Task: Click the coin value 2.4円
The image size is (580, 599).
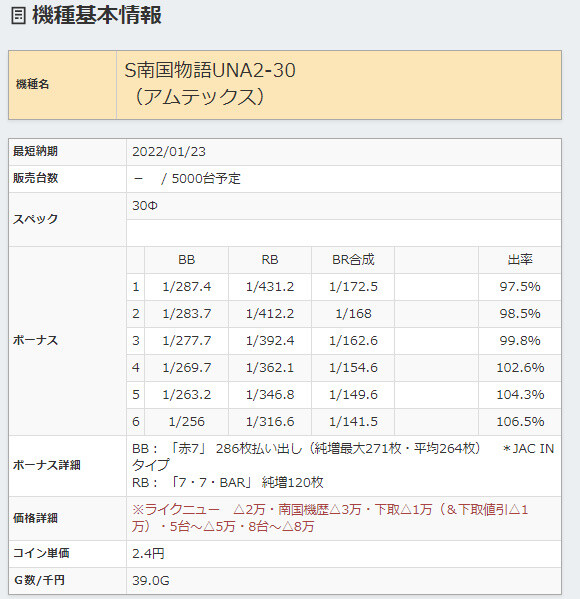Action: [x=148, y=553]
